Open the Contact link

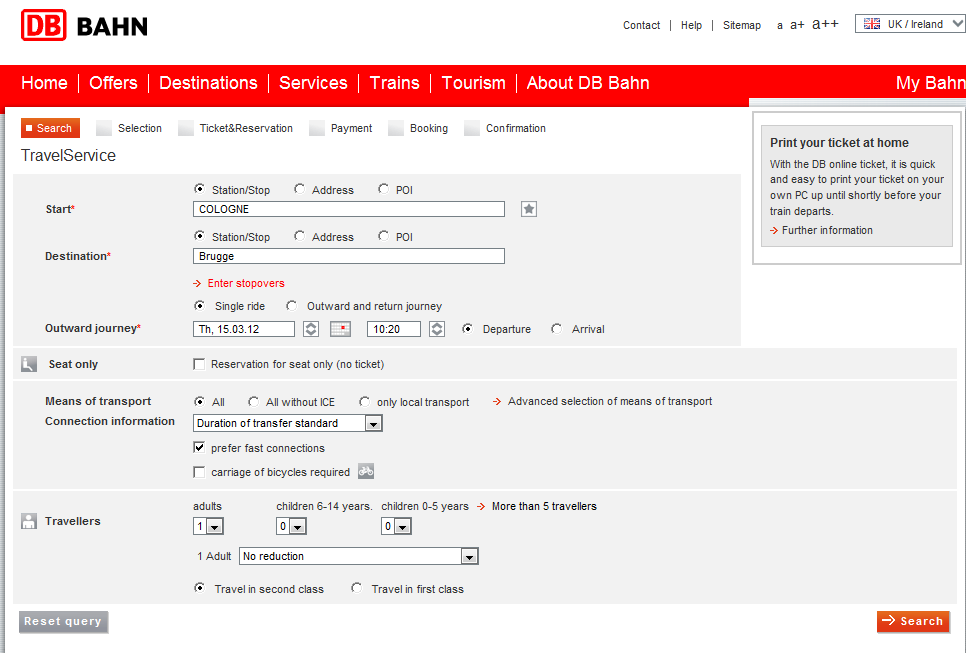(x=641, y=25)
